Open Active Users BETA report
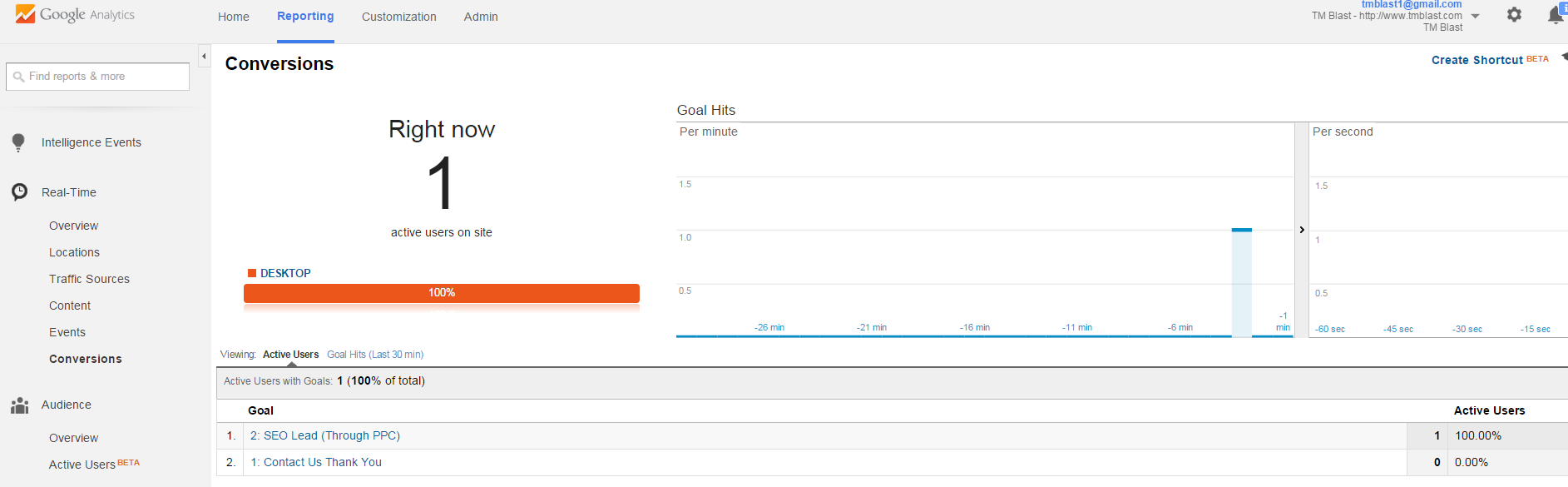The width and height of the screenshot is (1568, 487). [x=94, y=465]
